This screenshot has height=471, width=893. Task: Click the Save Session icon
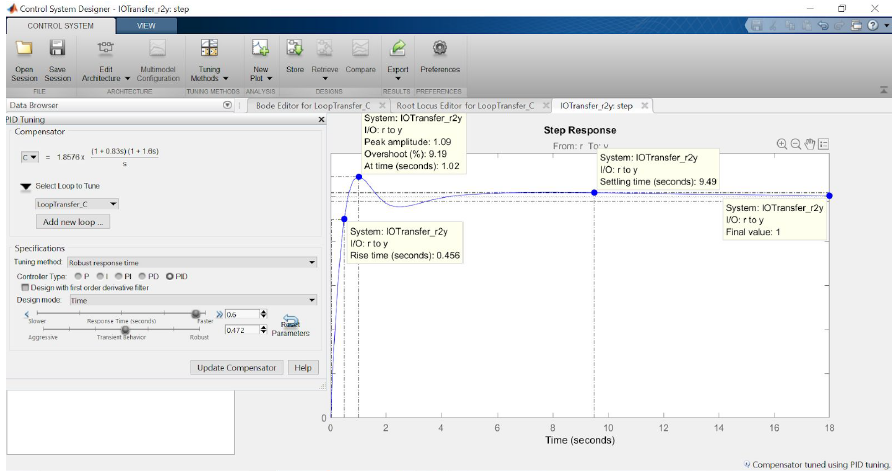[x=57, y=49]
